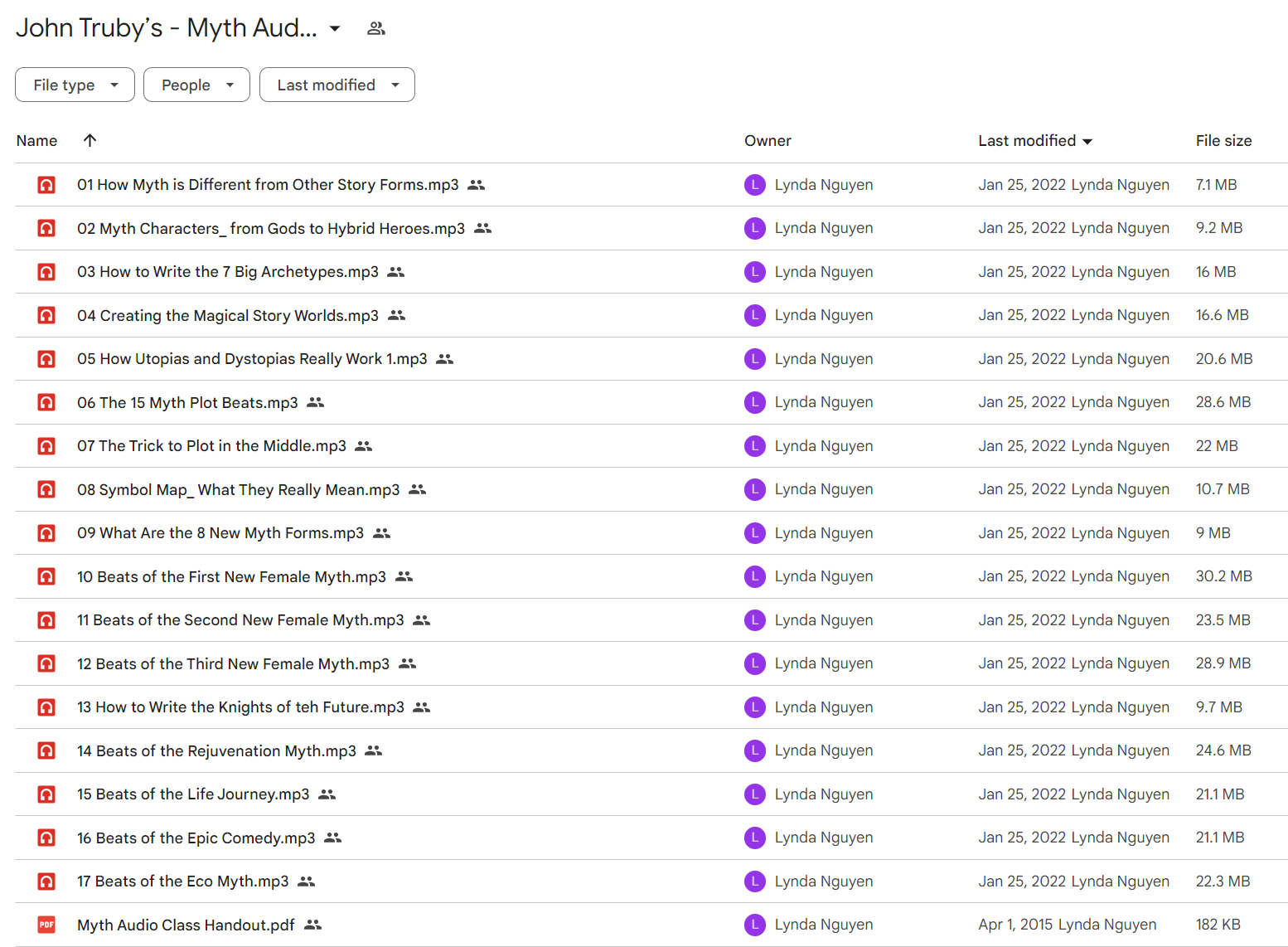The height and width of the screenshot is (947, 1288).
Task: Click audio icon for 17 Beats of the Eco Myth
Action: tap(46, 881)
